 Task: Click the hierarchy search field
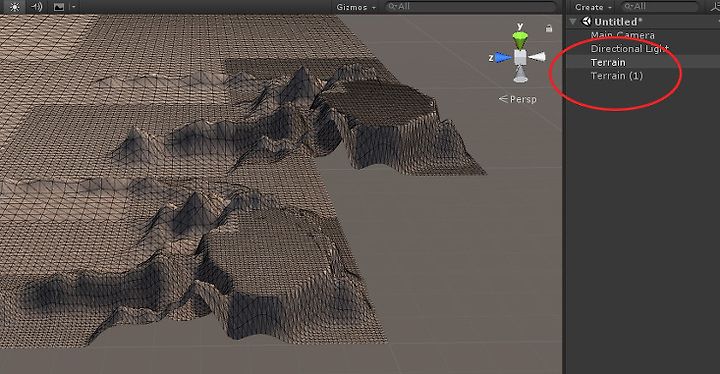[x=661, y=6]
